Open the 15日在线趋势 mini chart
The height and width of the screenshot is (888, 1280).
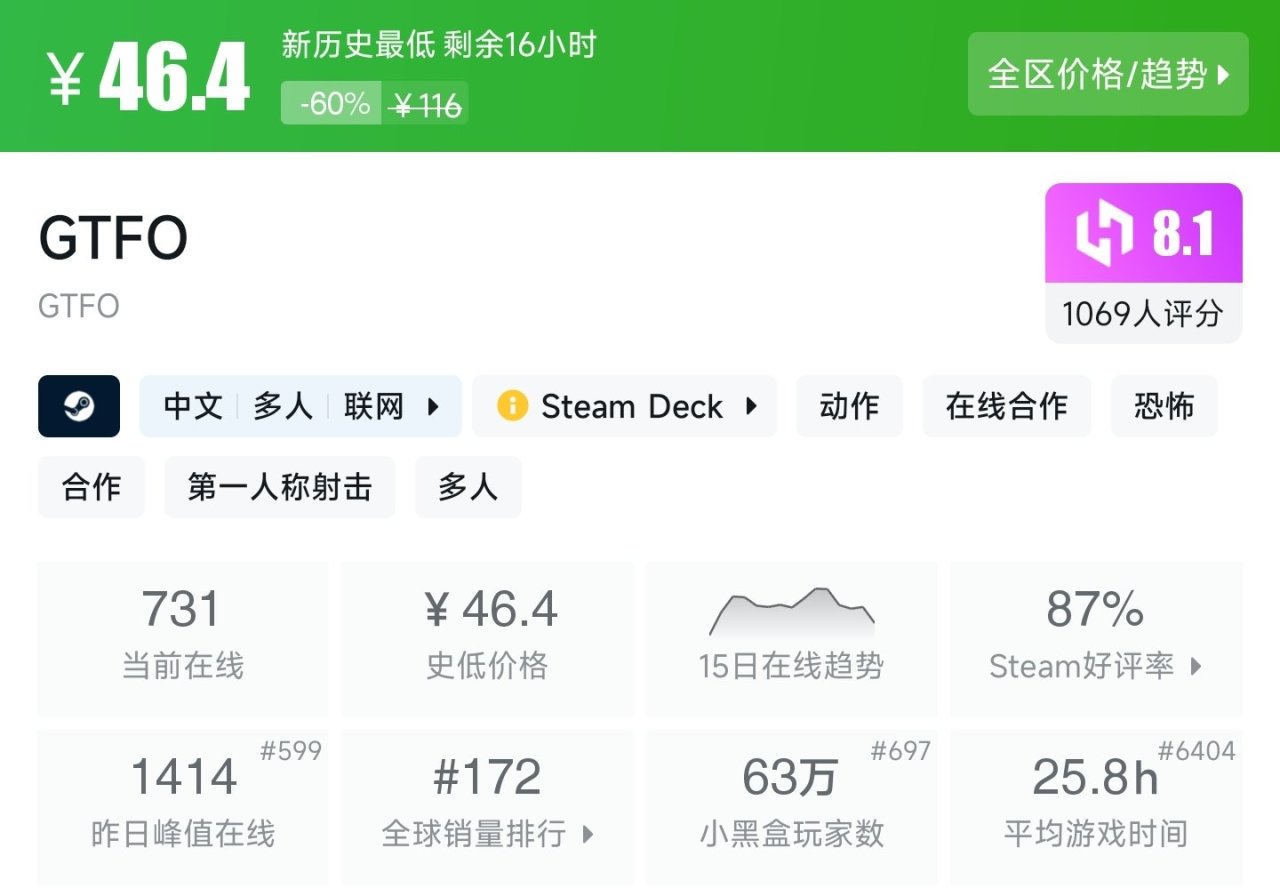791,612
